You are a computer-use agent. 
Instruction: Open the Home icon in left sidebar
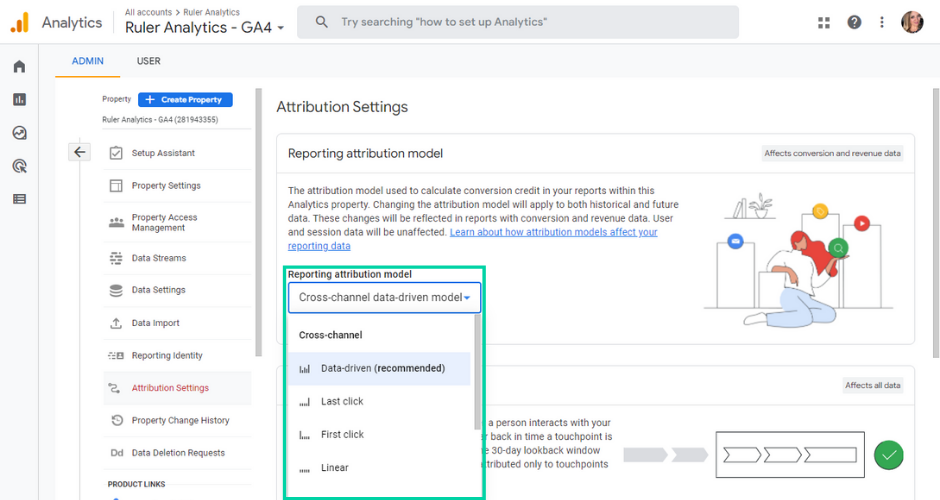19,66
